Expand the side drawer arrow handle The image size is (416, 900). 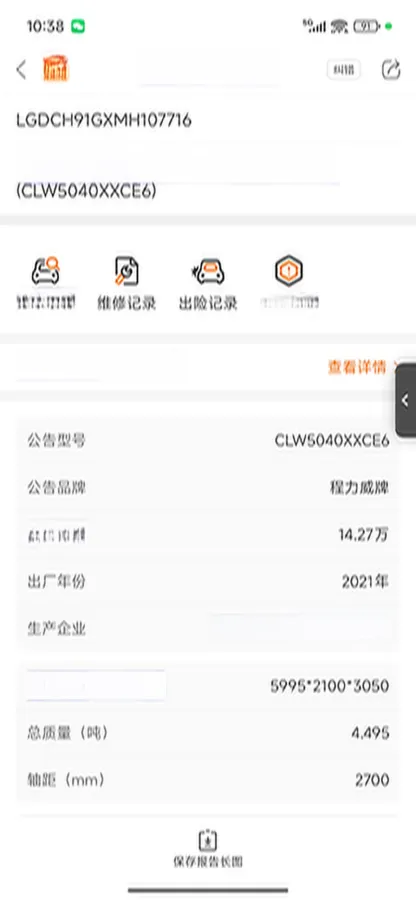[406, 400]
